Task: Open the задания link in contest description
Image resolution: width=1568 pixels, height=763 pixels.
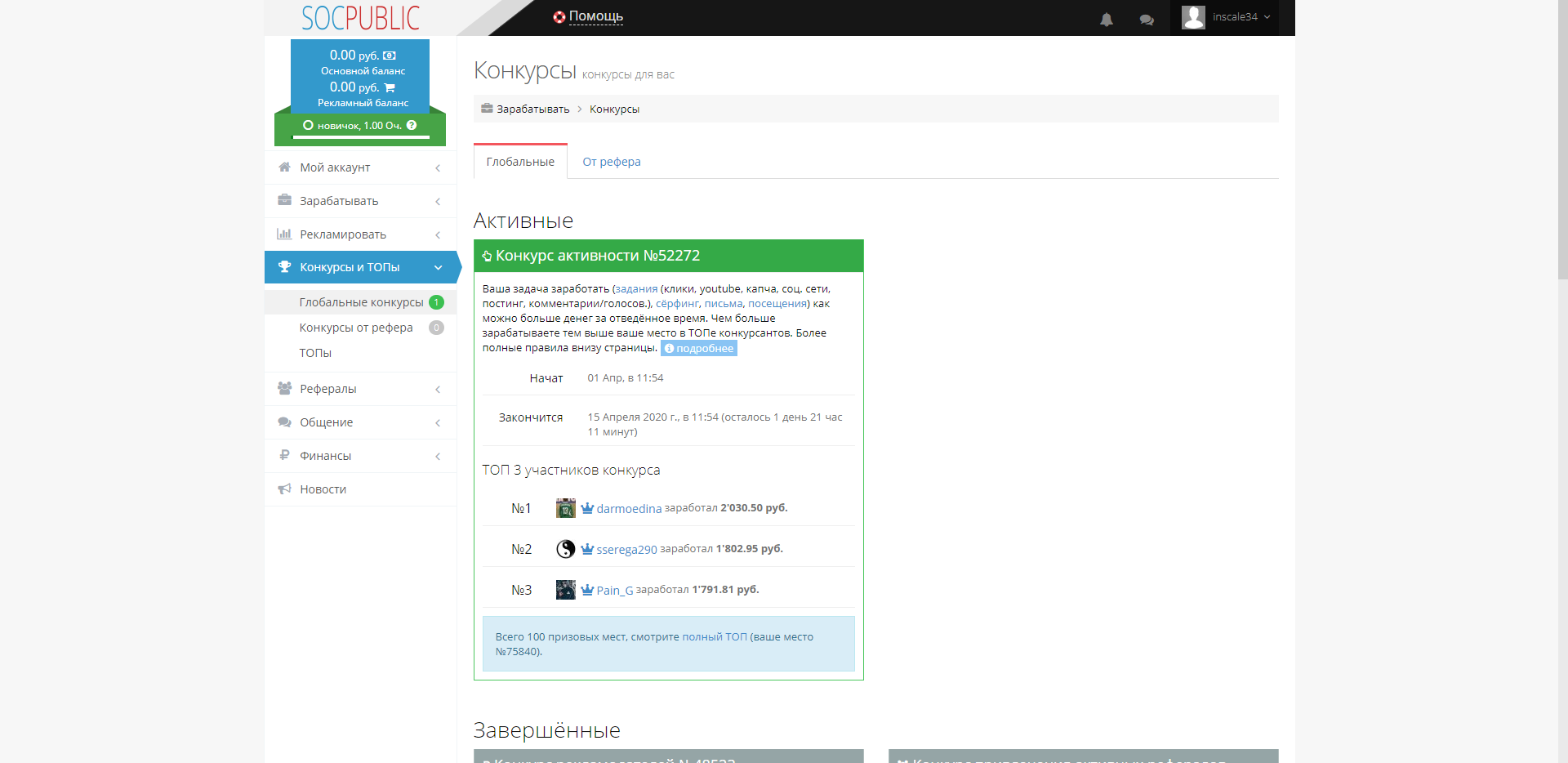Action: (x=636, y=288)
